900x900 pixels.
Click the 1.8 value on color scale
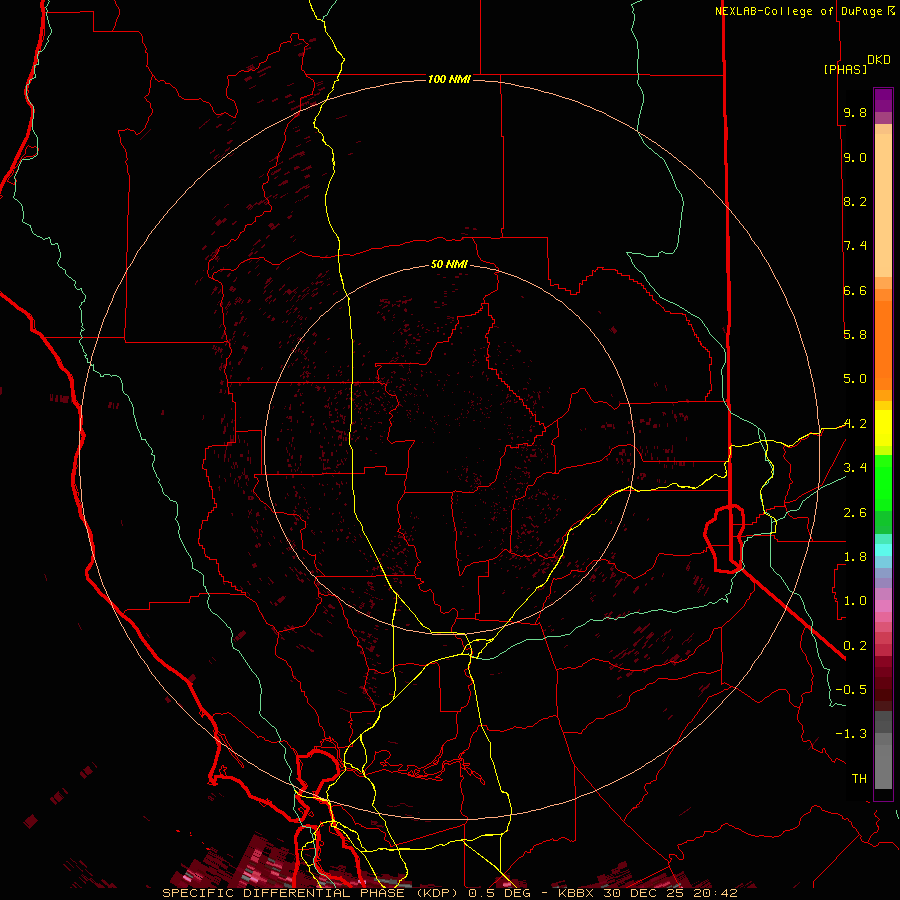[855, 557]
